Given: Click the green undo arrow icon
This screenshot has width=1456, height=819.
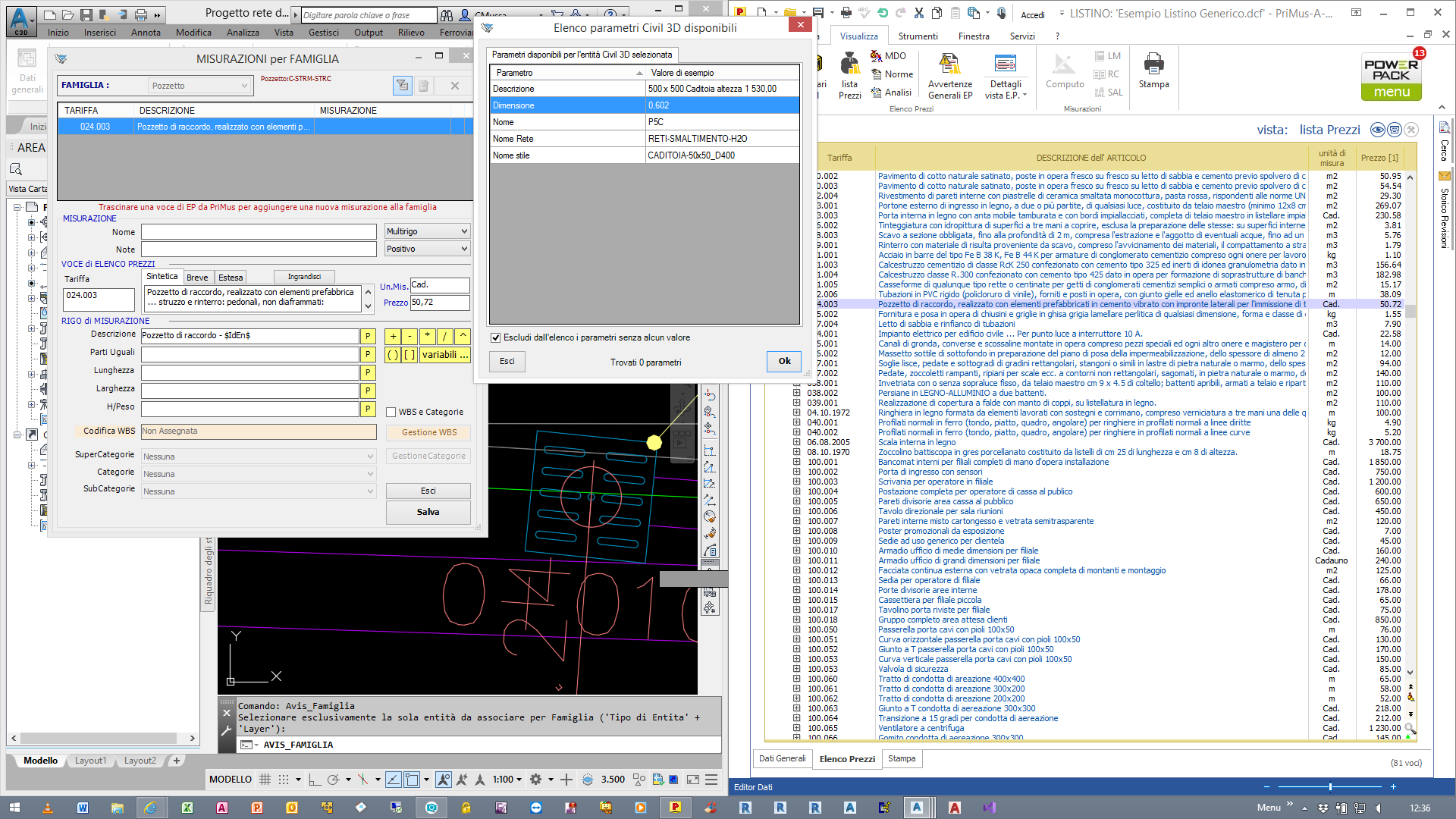Looking at the screenshot, I should [882, 13].
